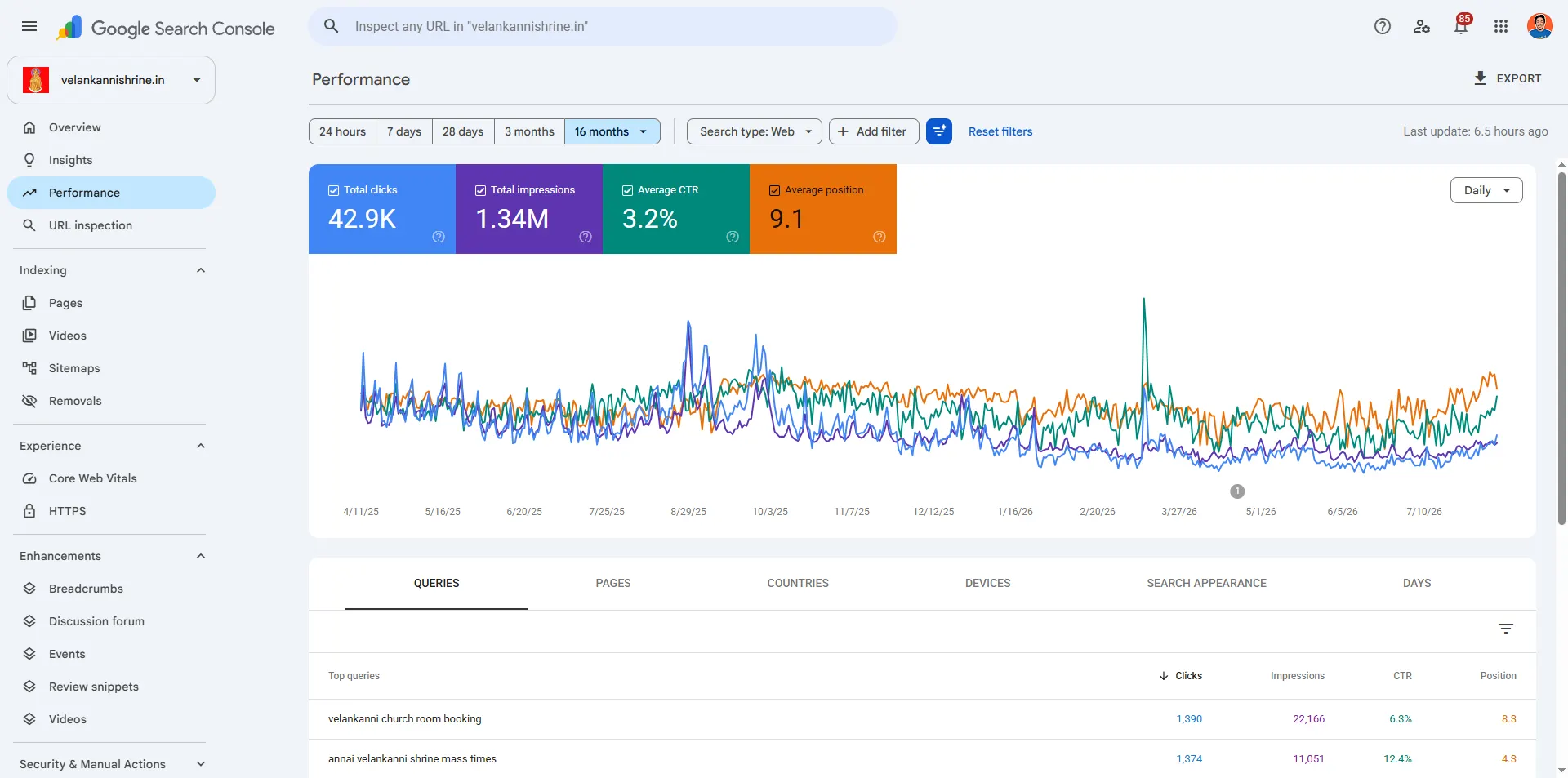Collapse the Experience section
1568x778 pixels.
coord(201,446)
